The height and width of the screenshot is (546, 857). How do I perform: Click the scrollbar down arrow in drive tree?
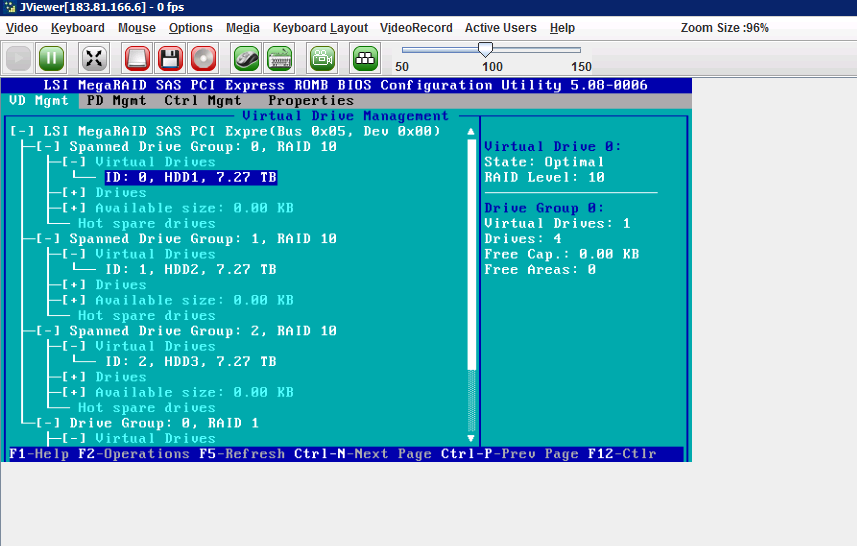coord(471,438)
